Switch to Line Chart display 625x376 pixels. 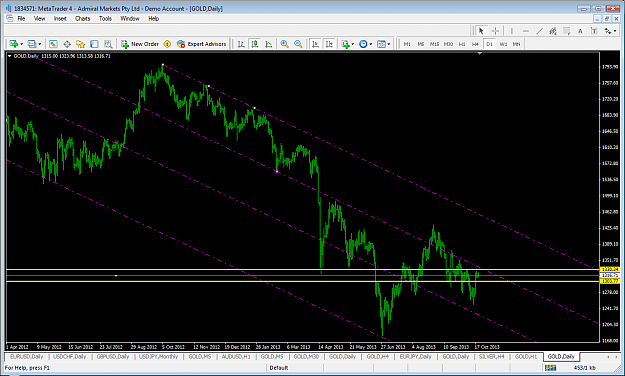269,44
